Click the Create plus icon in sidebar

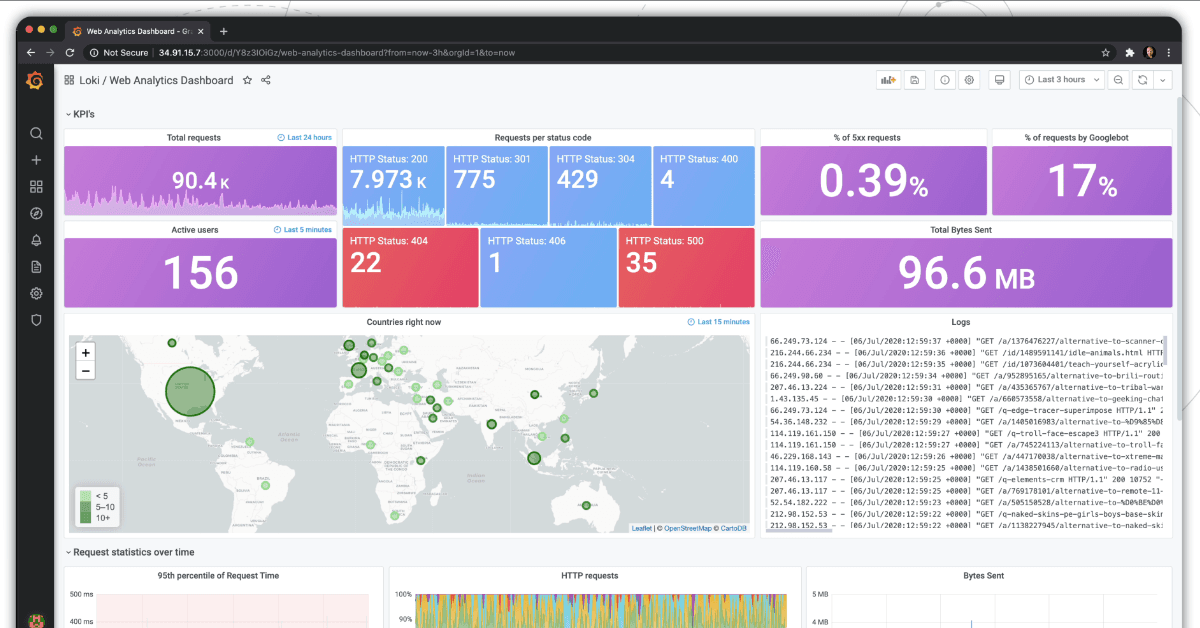(x=36, y=159)
